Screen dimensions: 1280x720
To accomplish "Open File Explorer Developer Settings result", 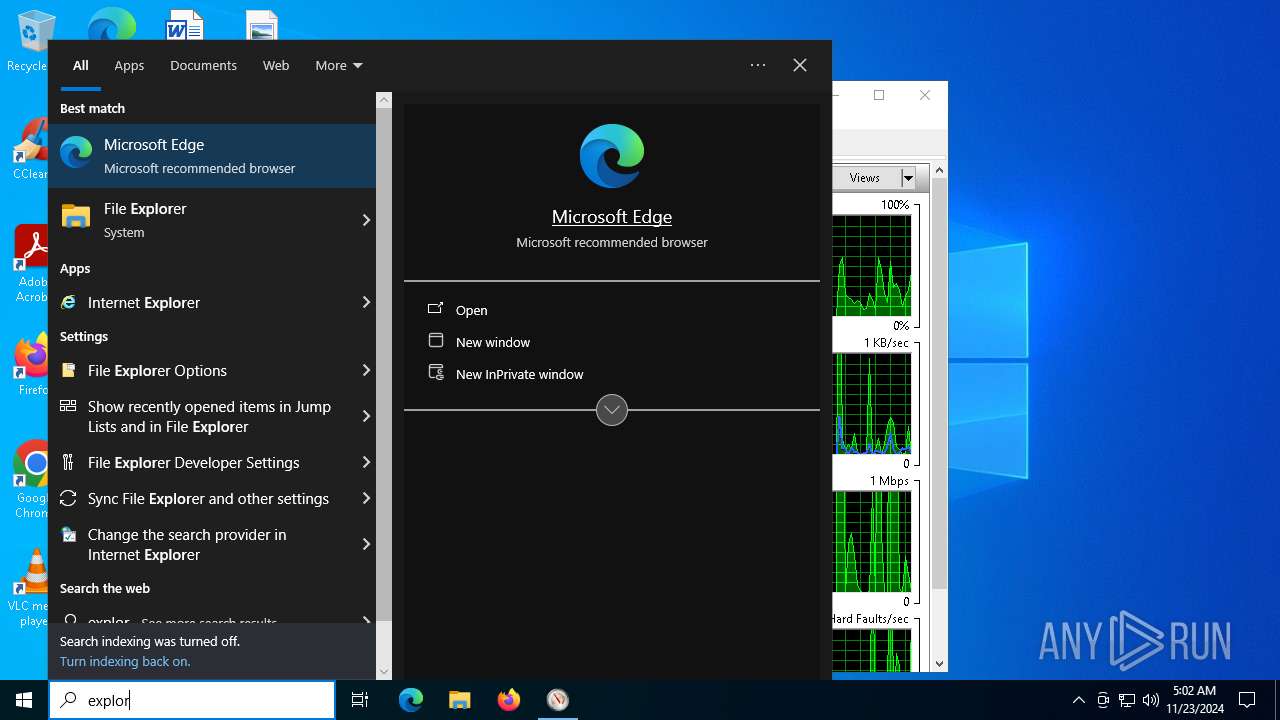I will [x=200, y=462].
